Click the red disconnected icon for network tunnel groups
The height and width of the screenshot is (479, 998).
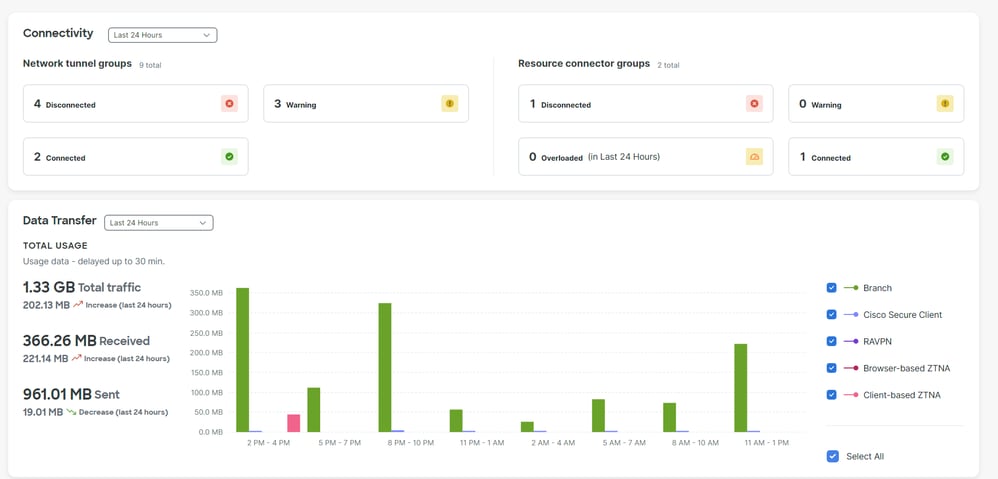click(229, 104)
